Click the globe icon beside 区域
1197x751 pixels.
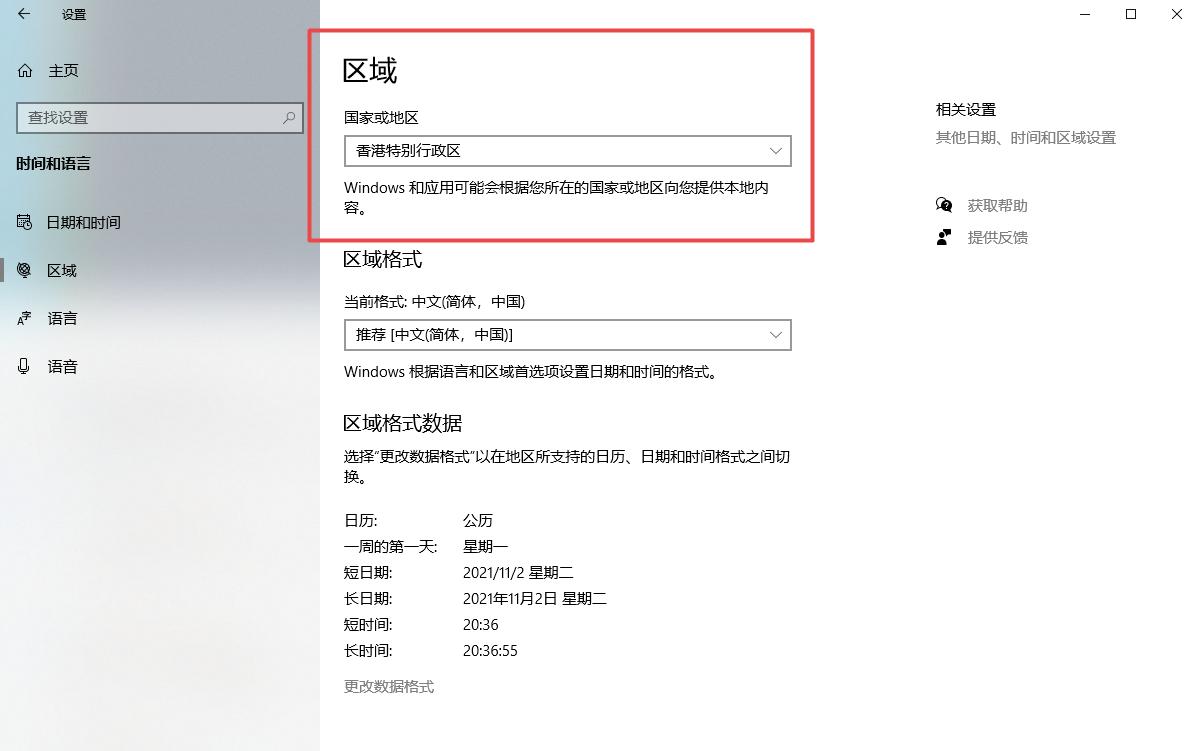click(x=23, y=270)
